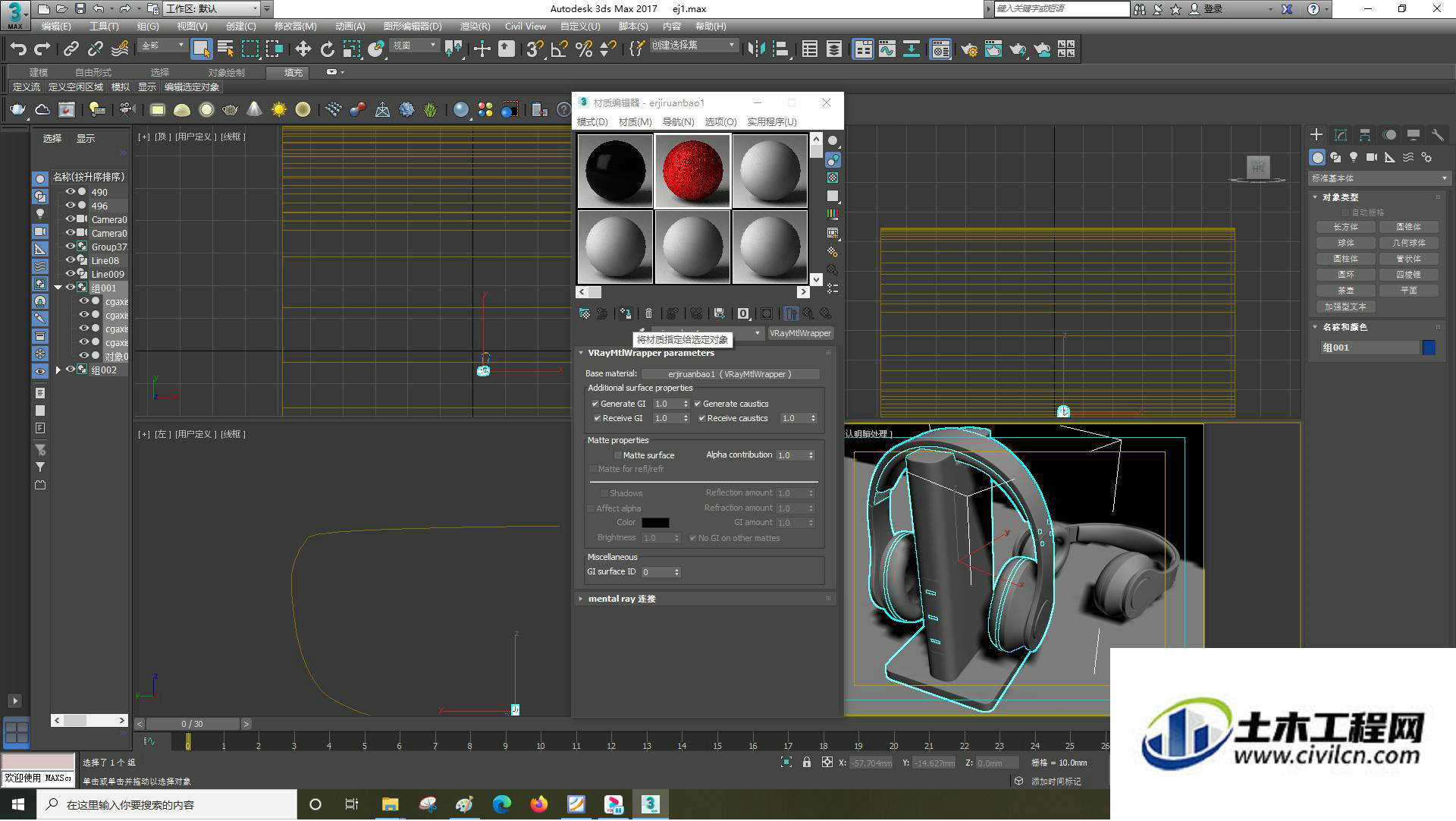
Task: Switch to 自由形式 ribbon tab
Action: [x=93, y=73]
